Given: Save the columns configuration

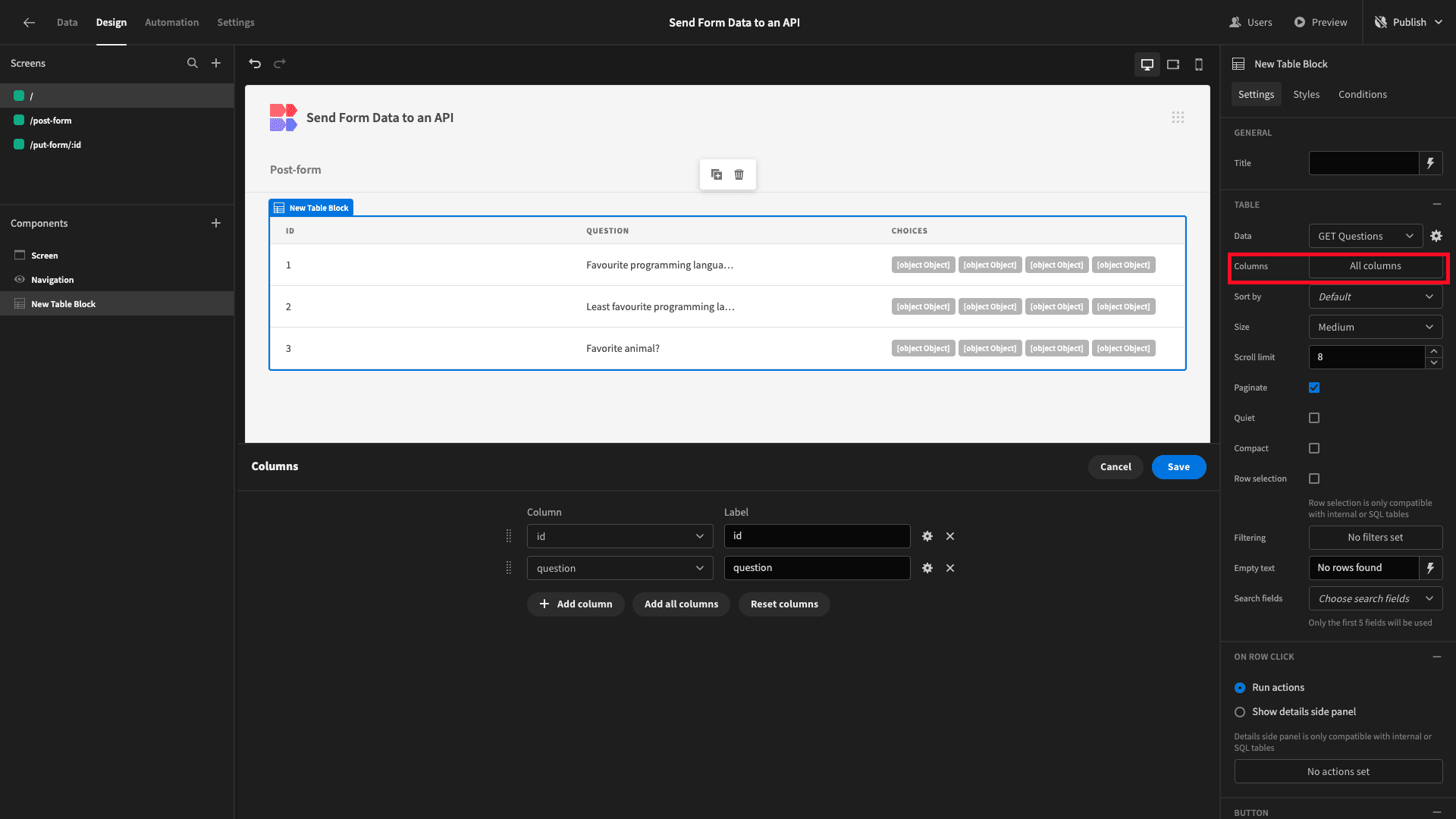Looking at the screenshot, I should coord(1178,467).
